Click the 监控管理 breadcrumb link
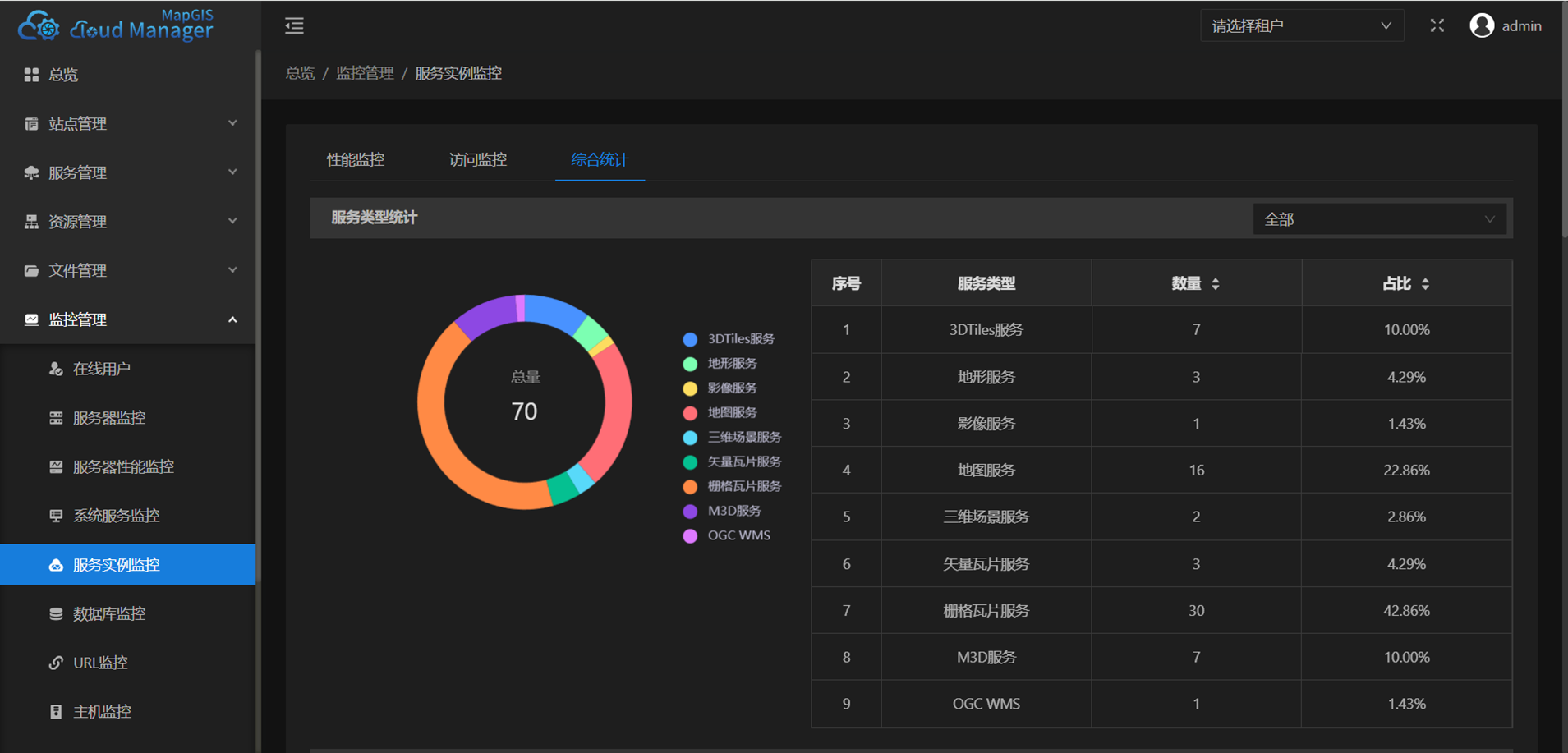1568x753 pixels. point(366,73)
